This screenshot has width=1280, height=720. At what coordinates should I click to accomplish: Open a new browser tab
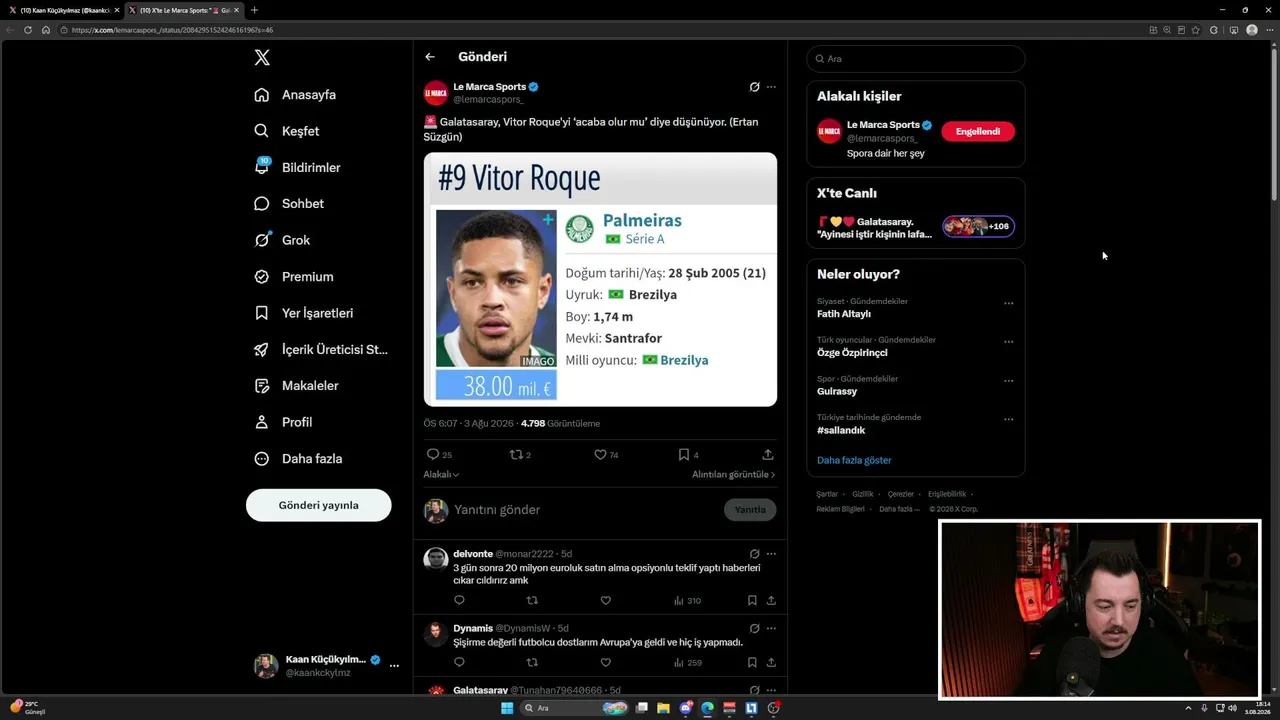(x=254, y=10)
